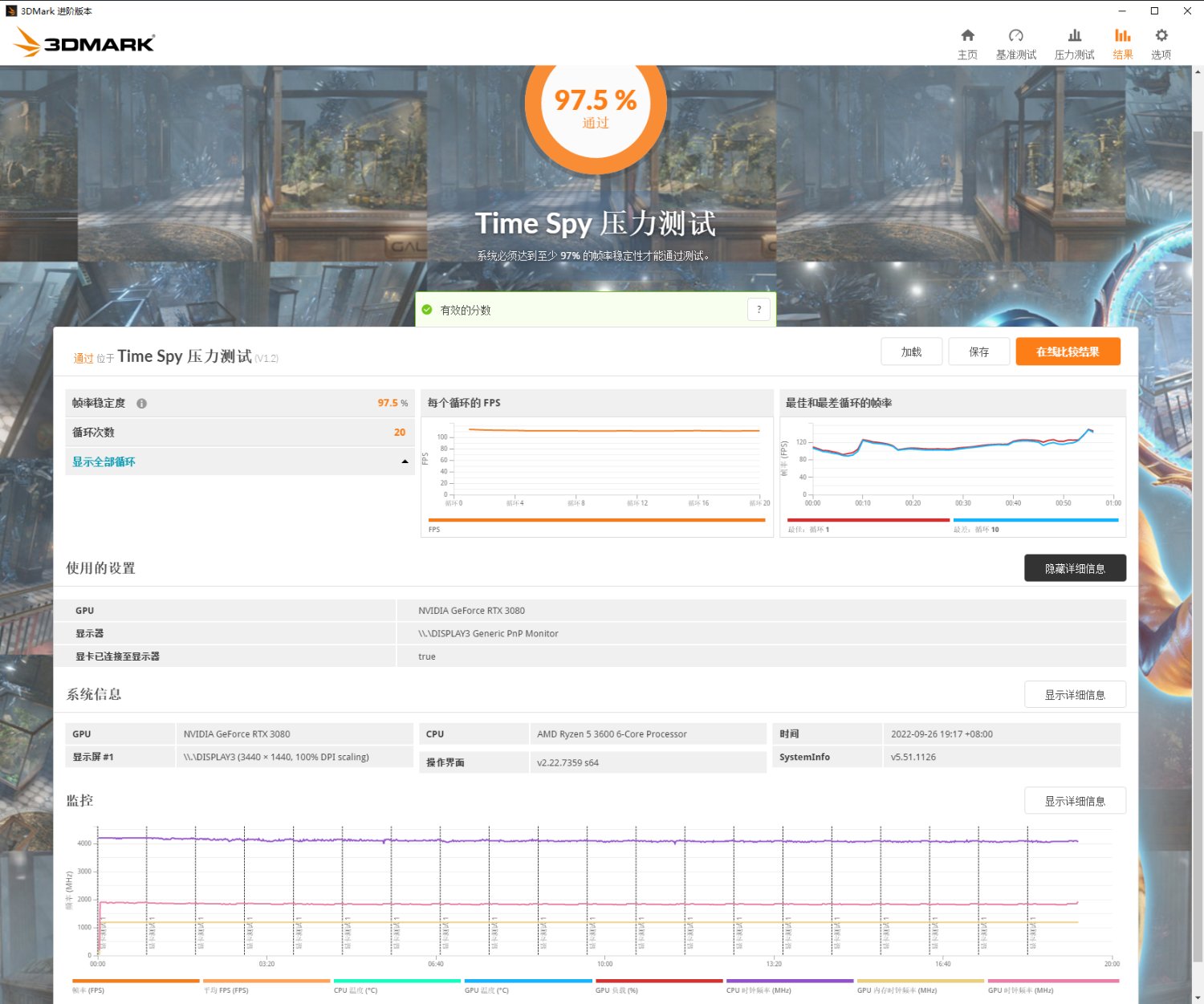Screen dimensions: 1204x1004
Task: Click the SystemInfo v5.51.1126 value
Action: (x=913, y=757)
